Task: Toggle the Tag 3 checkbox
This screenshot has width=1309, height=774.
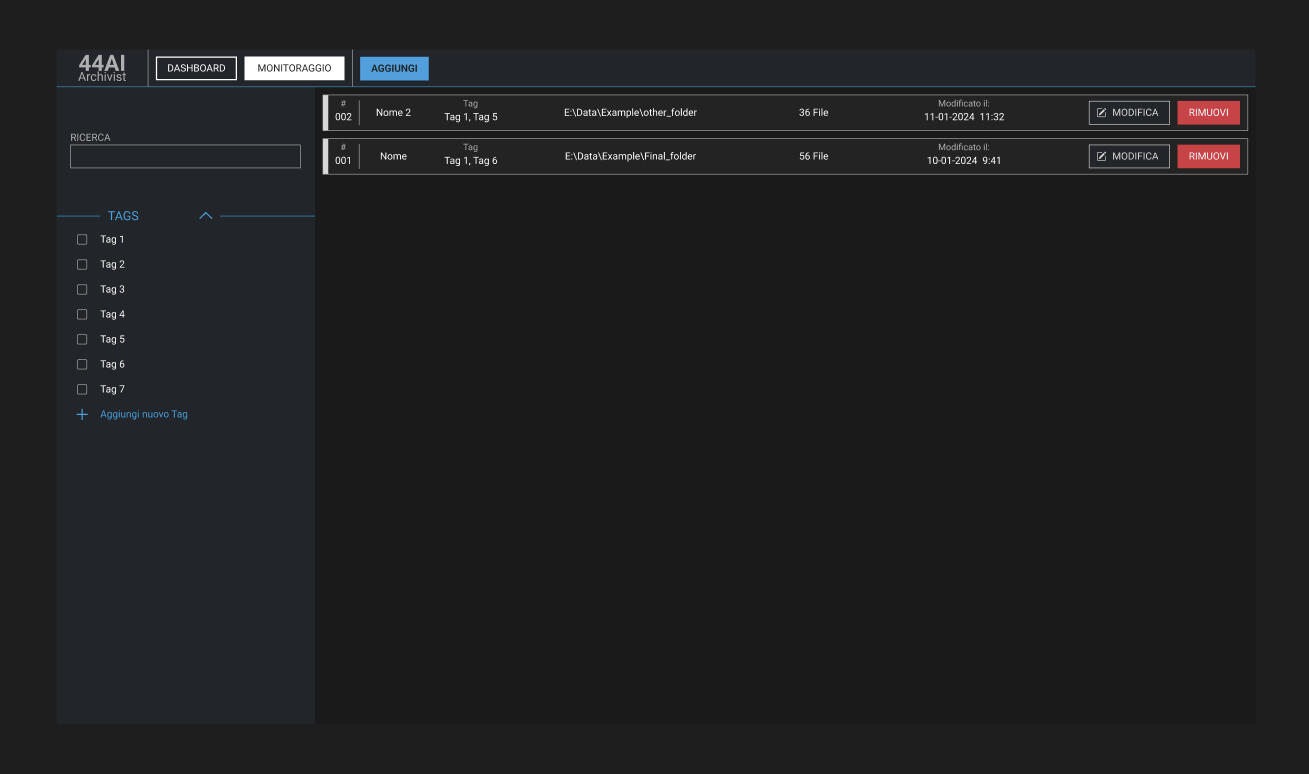Action: [83, 290]
